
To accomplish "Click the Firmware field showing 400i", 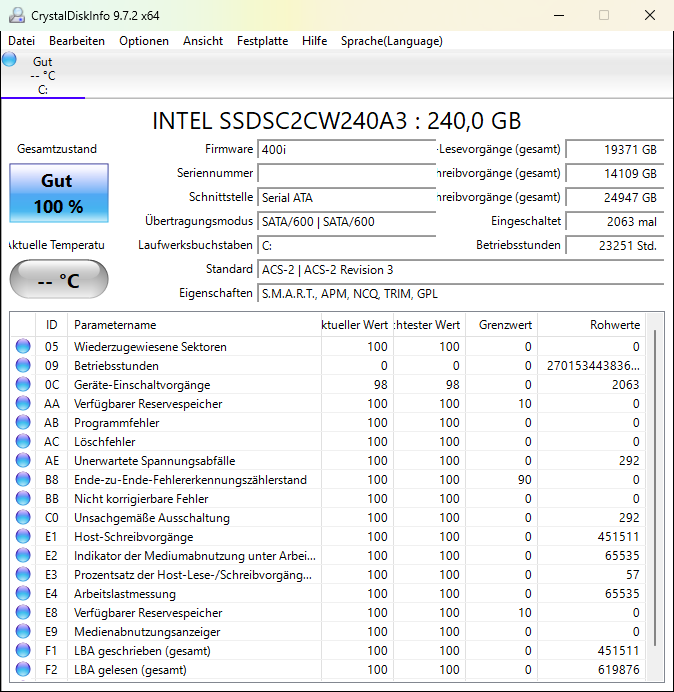I will coord(347,150).
